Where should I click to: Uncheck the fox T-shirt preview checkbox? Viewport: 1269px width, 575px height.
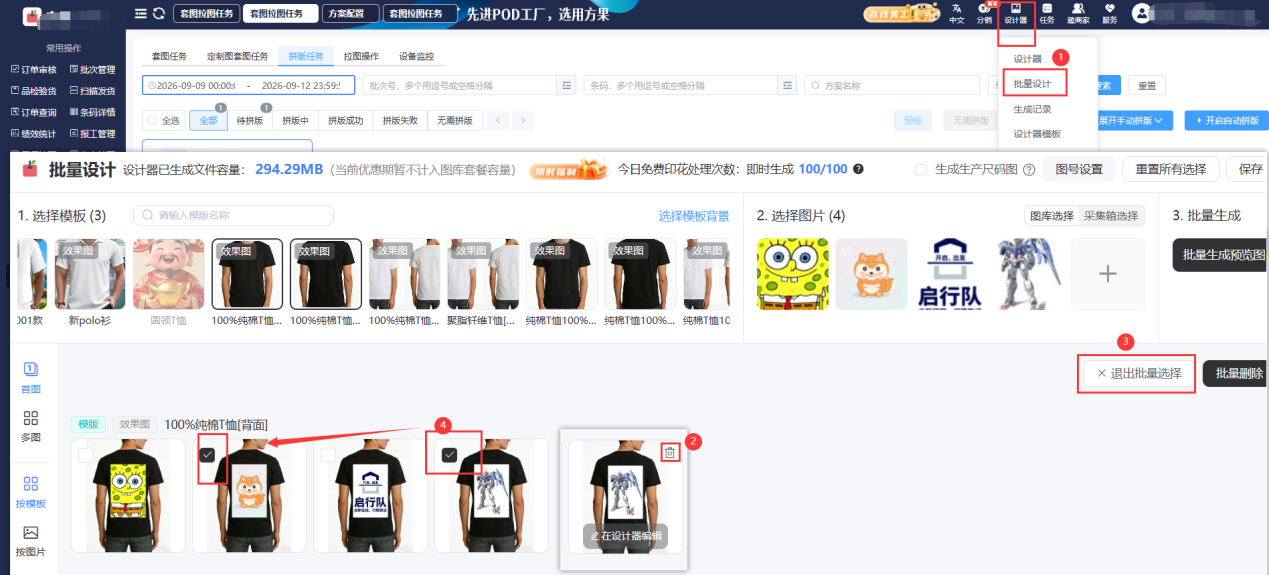[x=207, y=454]
